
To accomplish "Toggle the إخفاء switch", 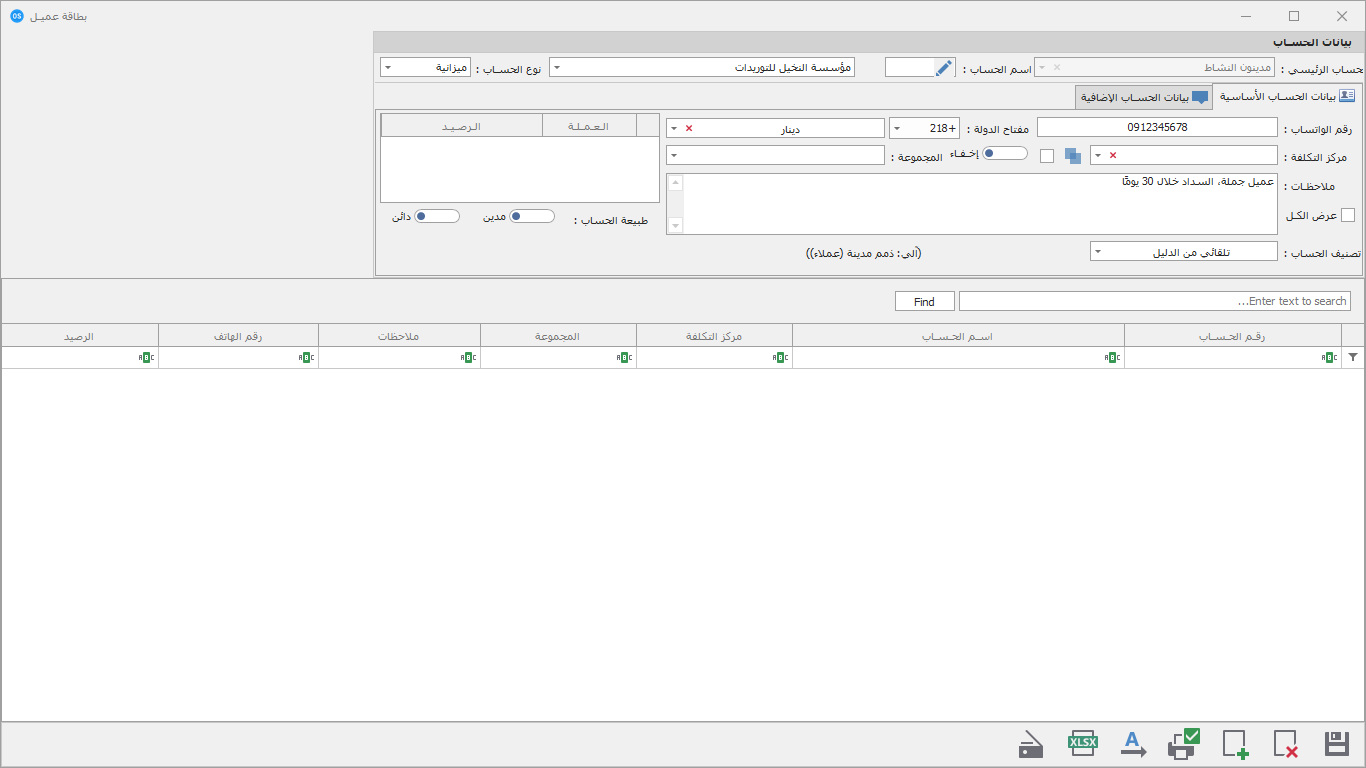I will point(1005,153).
